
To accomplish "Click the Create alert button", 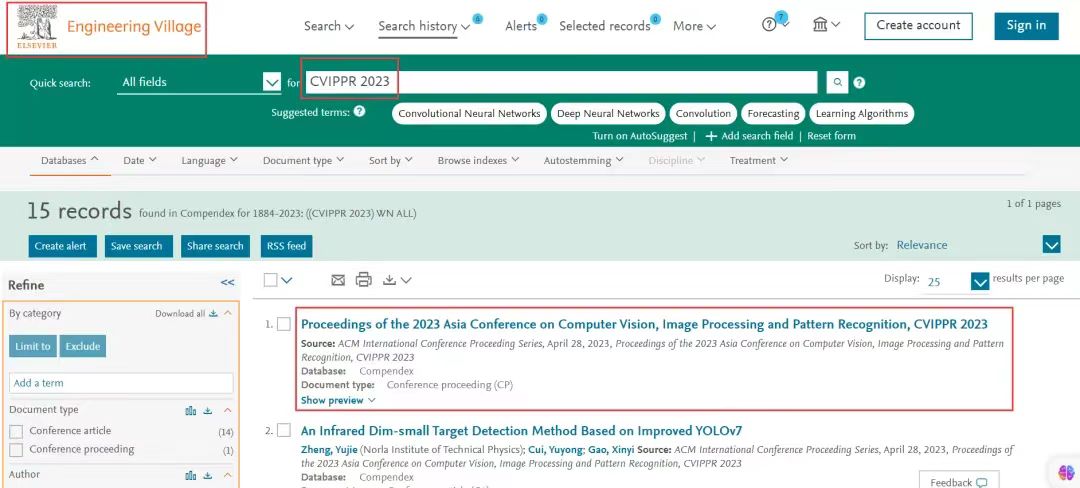I will click(61, 246).
